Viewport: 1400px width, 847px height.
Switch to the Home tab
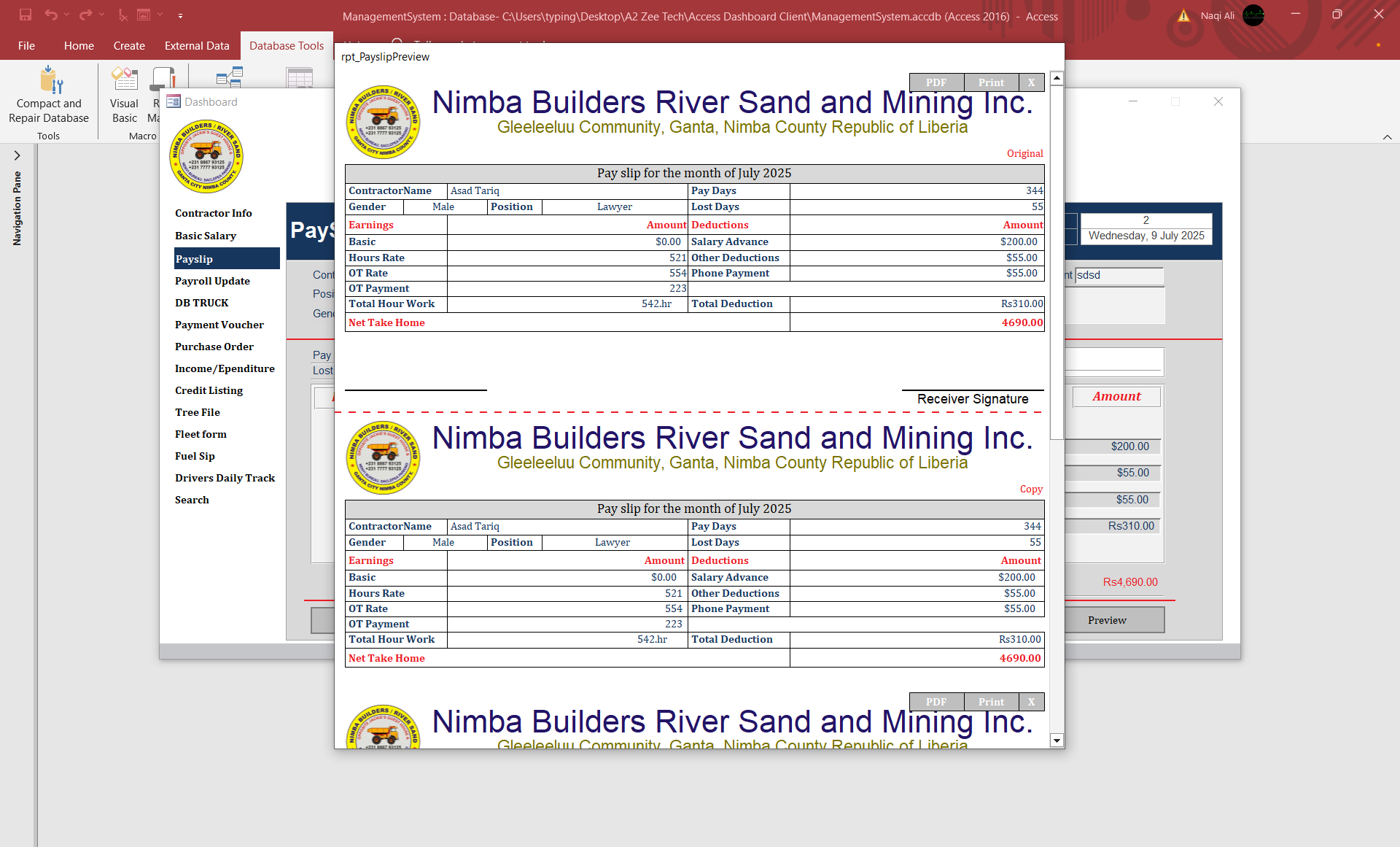pyautogui.click(x=79, y=45)
